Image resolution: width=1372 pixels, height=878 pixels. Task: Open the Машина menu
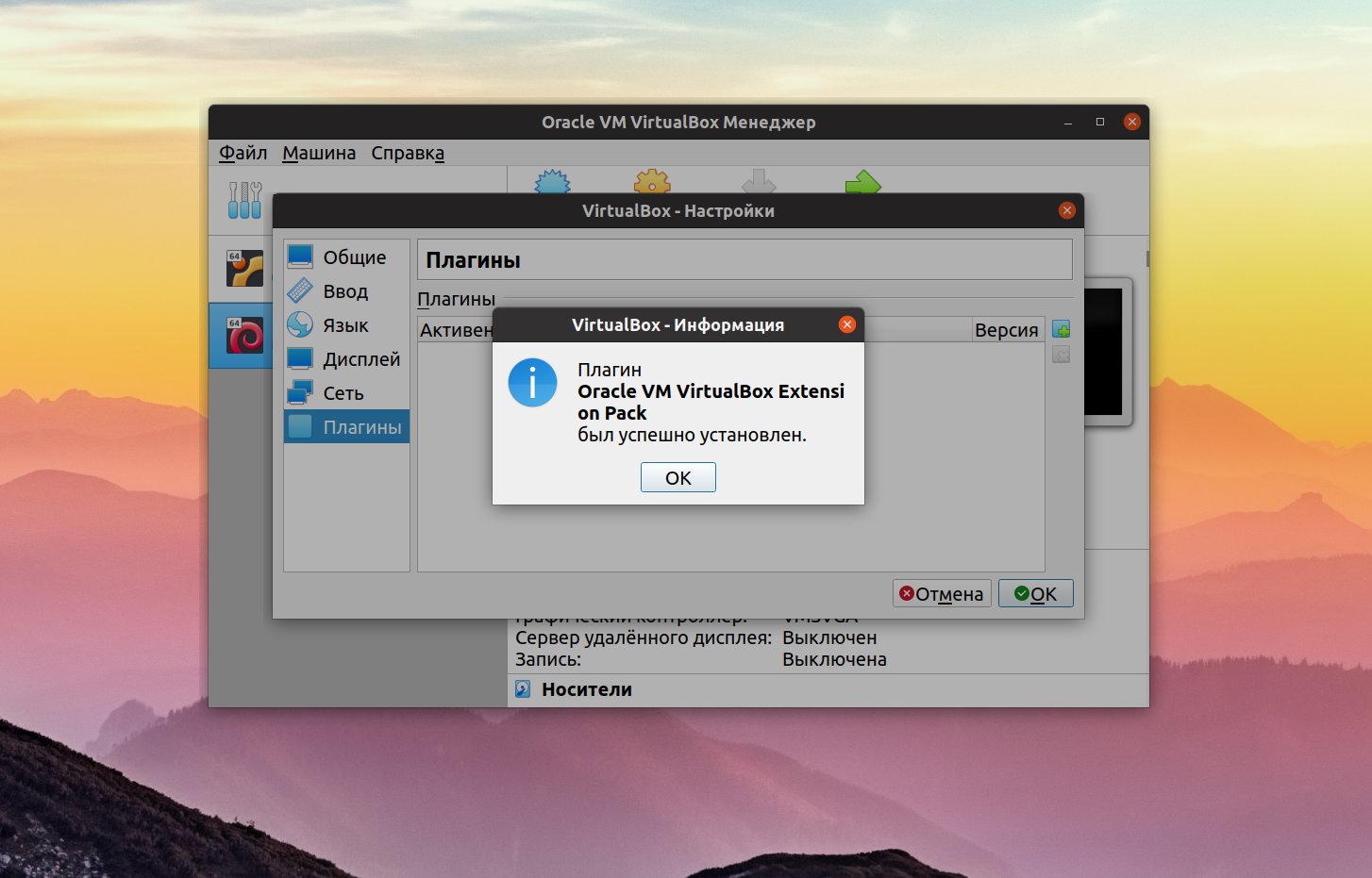pos(318,152)
